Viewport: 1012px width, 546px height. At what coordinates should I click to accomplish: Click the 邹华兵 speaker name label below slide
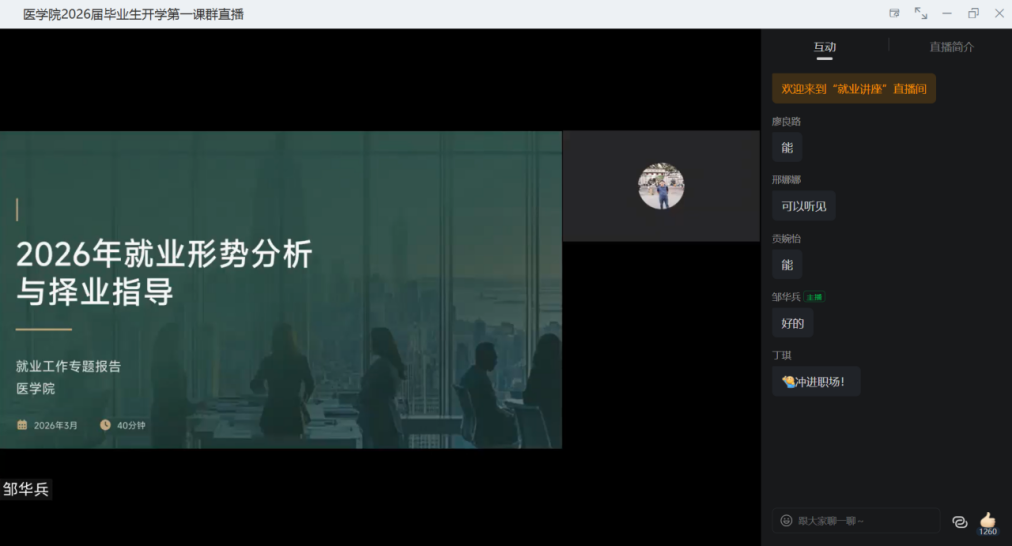click(x=26, y=489)
